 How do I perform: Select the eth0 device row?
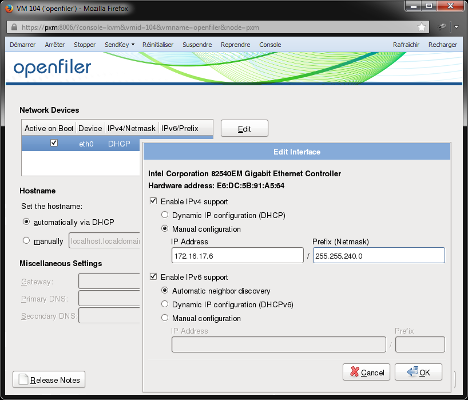pos(81,144)
